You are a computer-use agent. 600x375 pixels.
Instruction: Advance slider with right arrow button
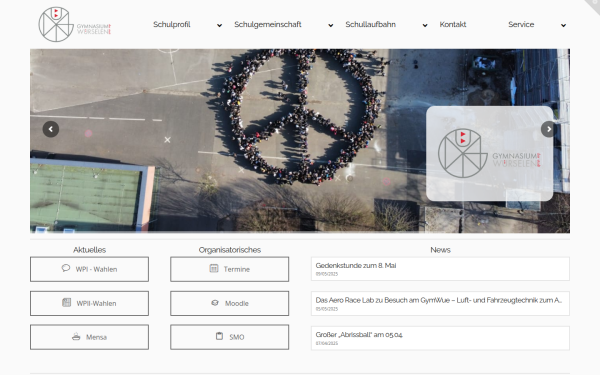point(549,129)
